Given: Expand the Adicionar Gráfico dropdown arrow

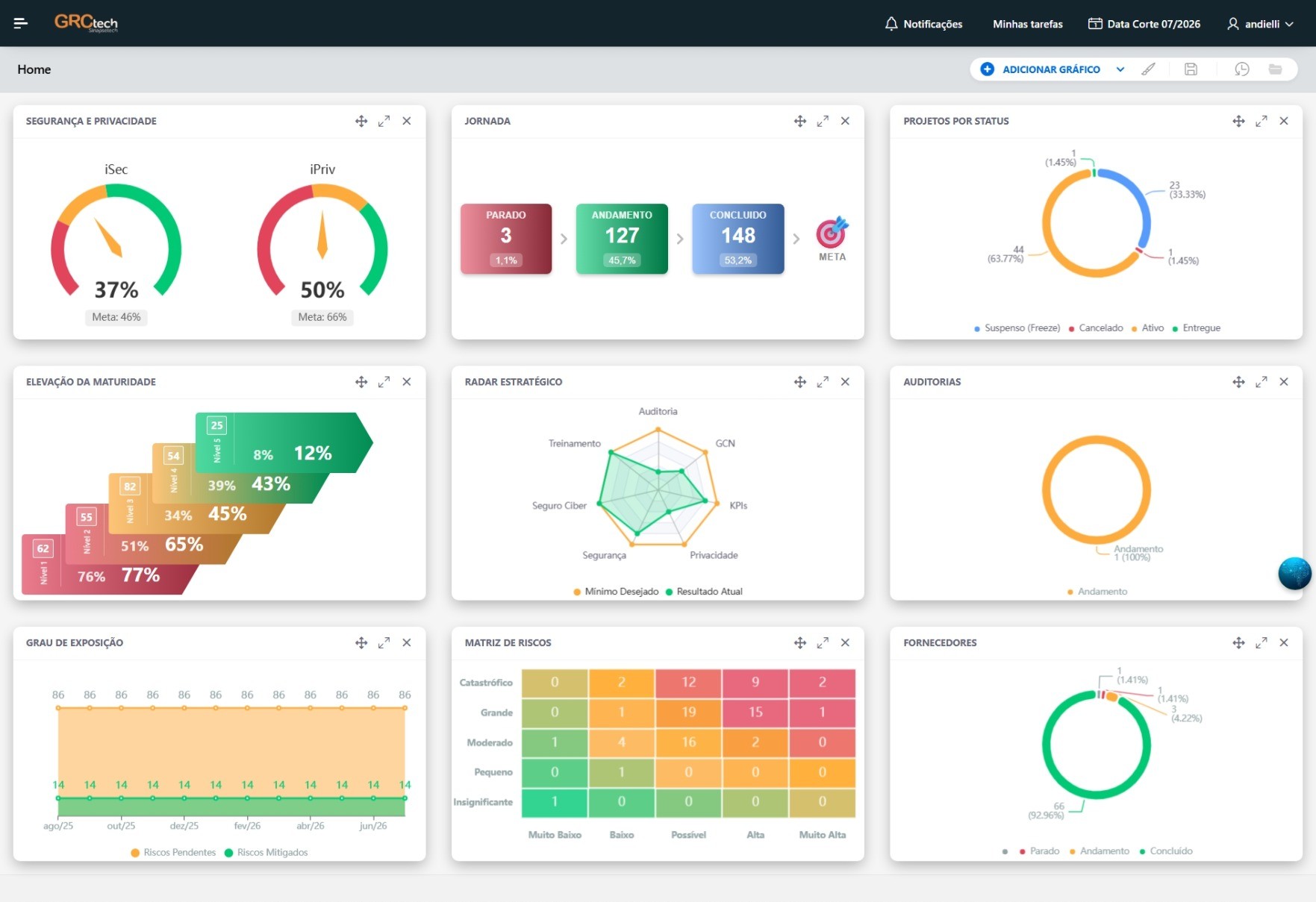Looking at the screenshot, I should click(1120, 69).
